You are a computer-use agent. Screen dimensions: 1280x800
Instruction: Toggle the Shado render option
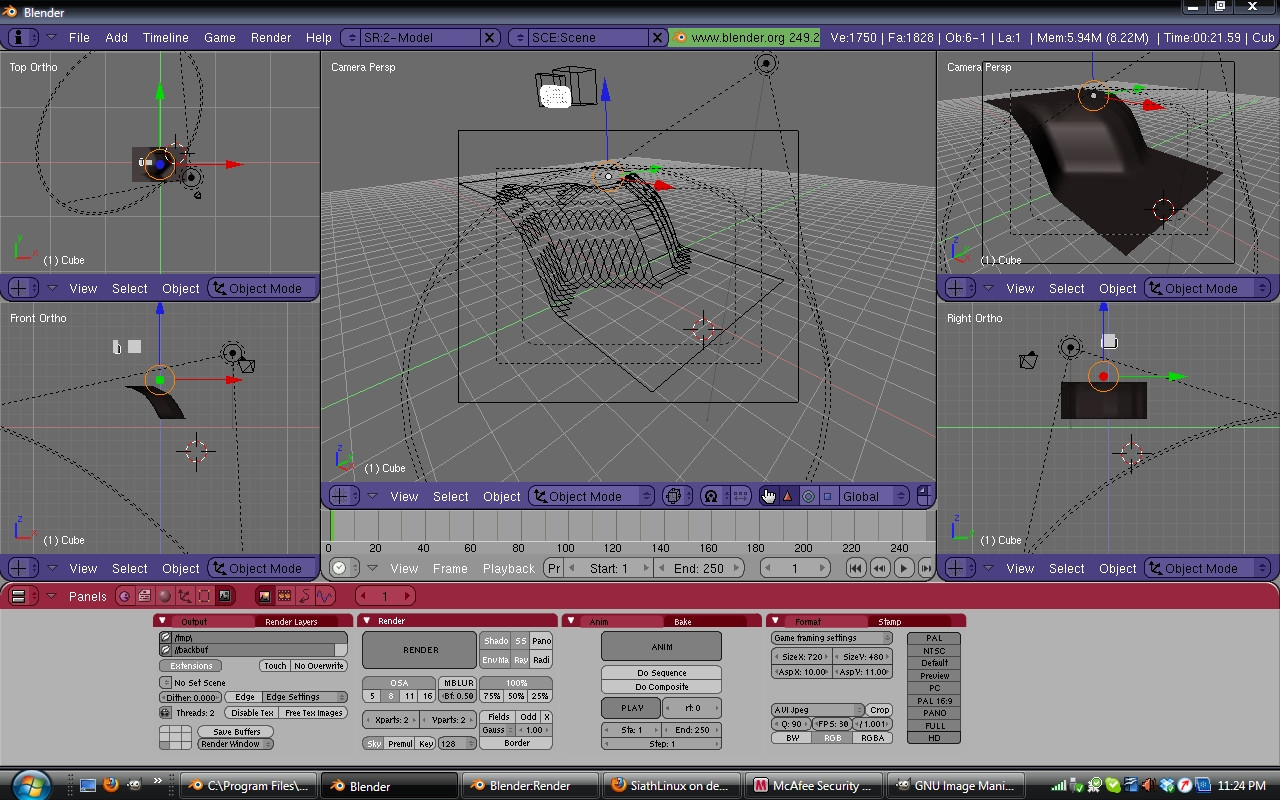click(x=496, y=641)
